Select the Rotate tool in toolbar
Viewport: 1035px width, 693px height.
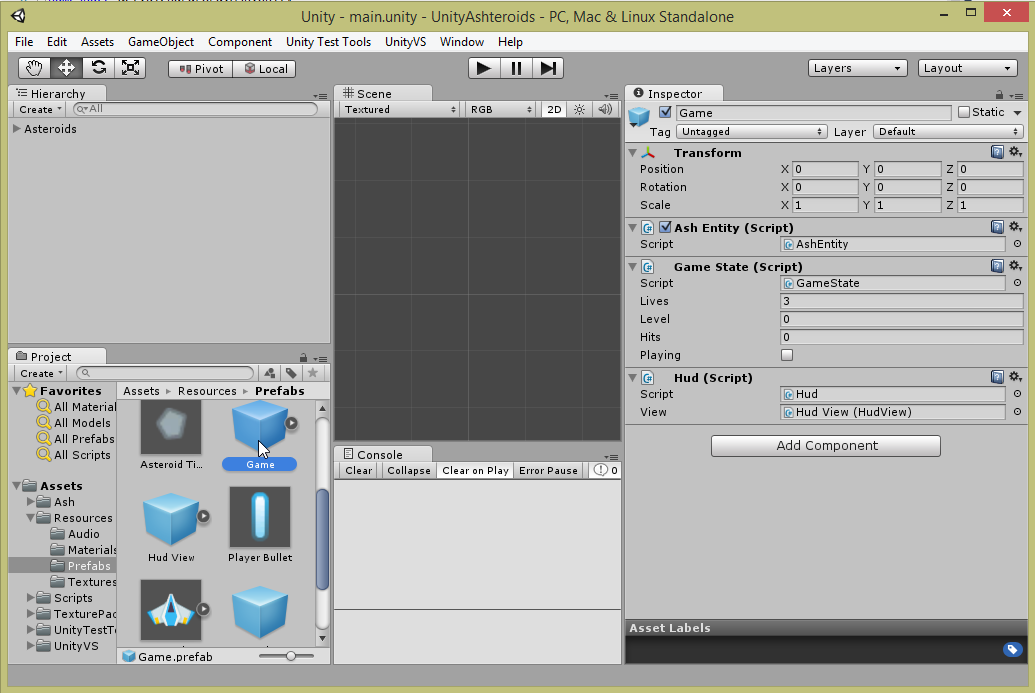pos(98,68)
